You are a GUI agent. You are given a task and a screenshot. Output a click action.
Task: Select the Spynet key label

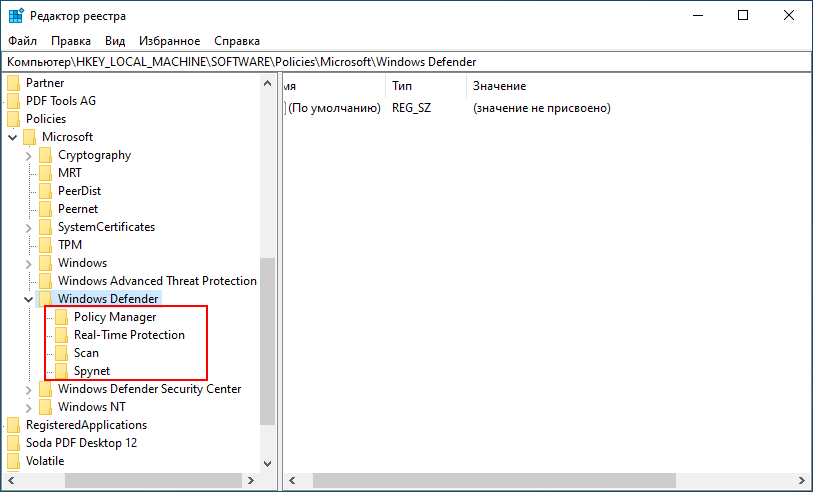tap(92, 371)
